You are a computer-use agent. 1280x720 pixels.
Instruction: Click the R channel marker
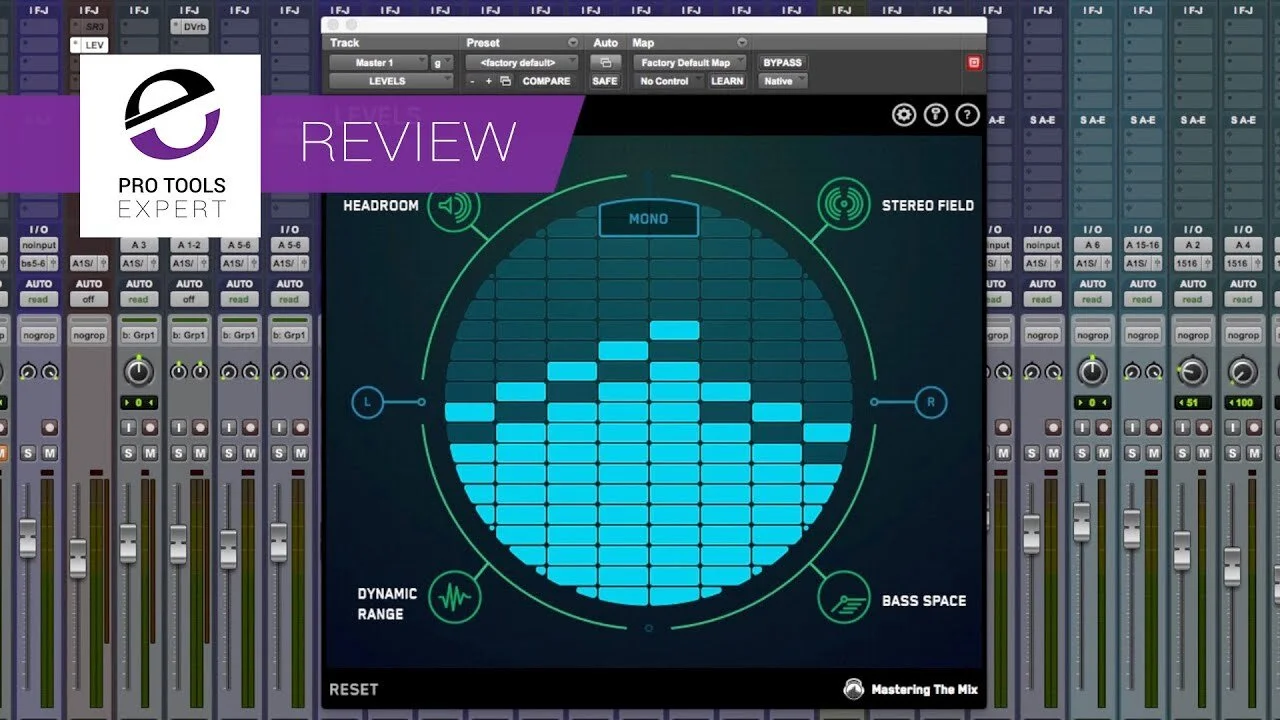[931, 403]
